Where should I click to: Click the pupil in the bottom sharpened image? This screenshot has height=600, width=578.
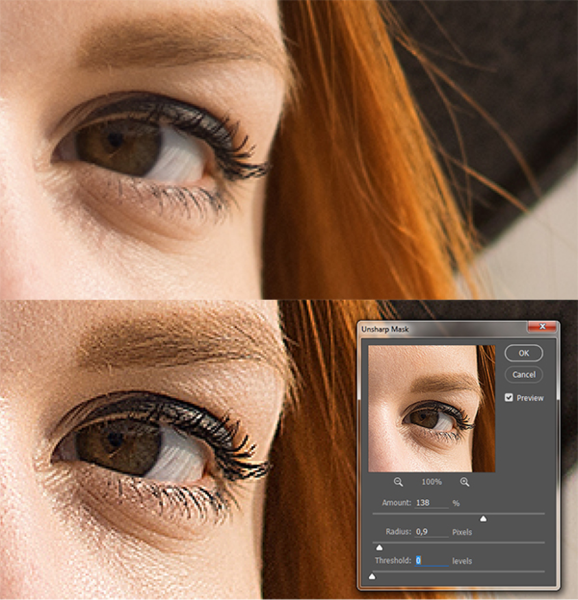click(x=115, y=440)
